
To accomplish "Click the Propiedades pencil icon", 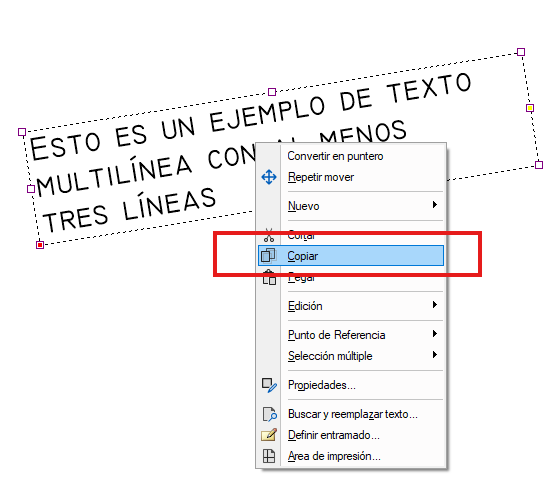I will click(269, 385).
